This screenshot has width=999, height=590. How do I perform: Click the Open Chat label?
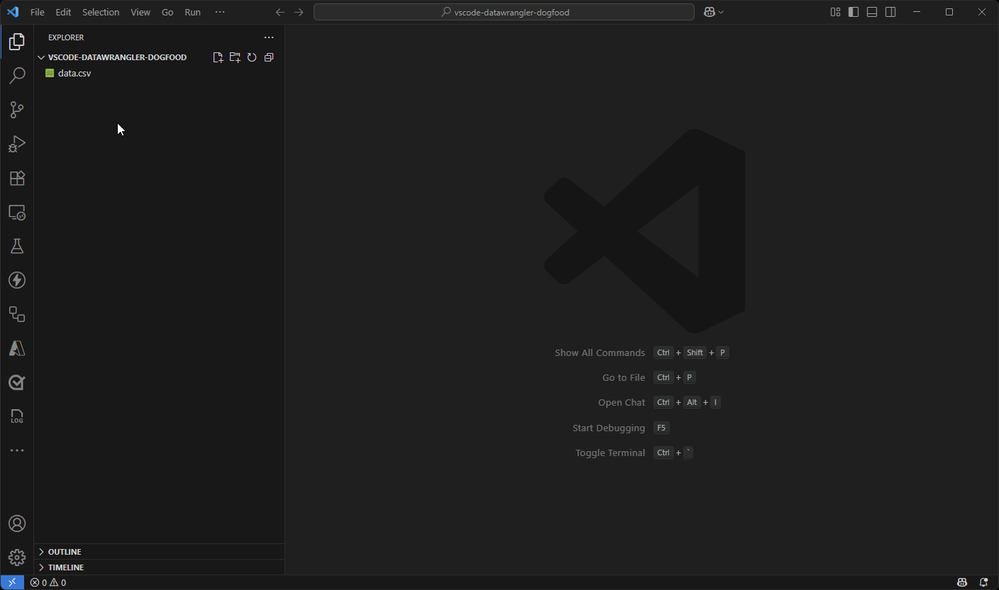[621, 403]
